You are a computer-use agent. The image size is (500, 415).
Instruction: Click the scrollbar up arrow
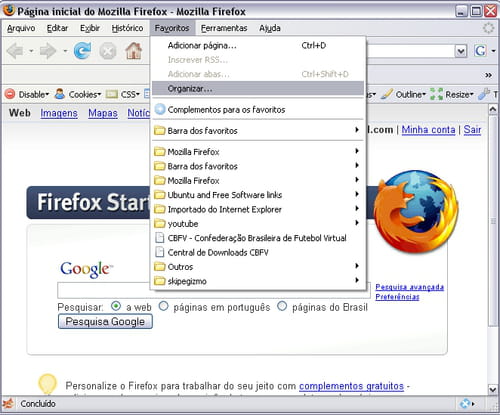pos(493,109)
